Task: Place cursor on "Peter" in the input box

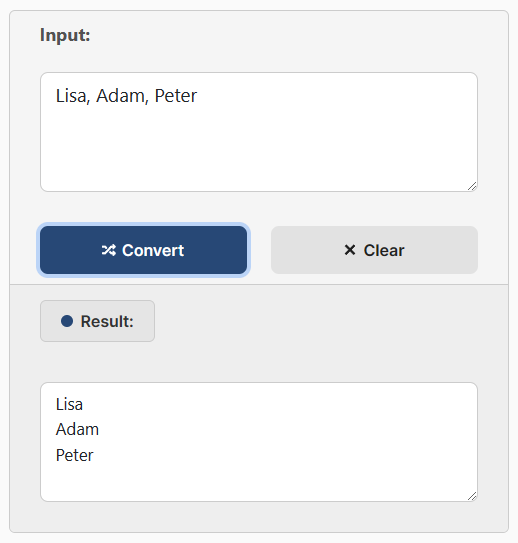Action: 176,96
